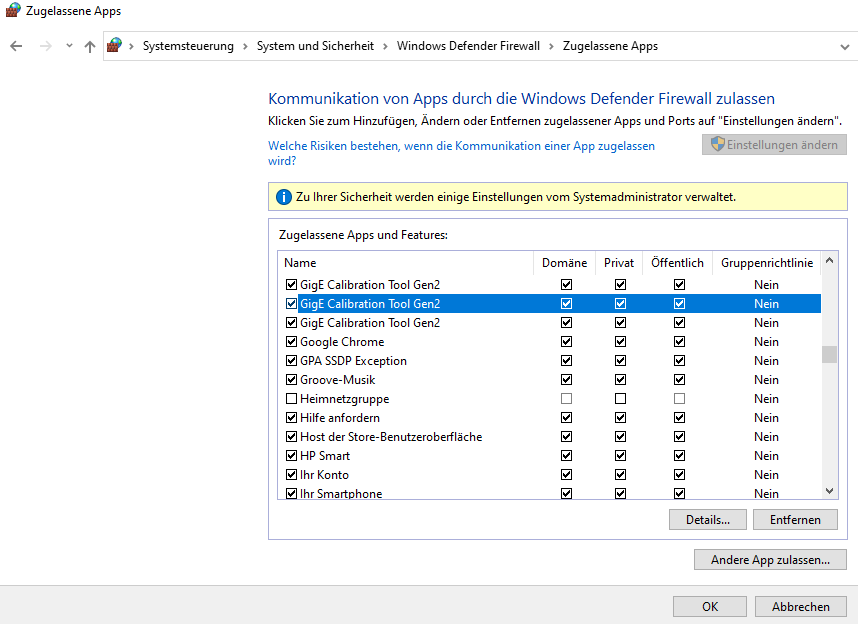Viewport: 858px width, 624px height.
Task: Disable HP Smart's Domäne checkbox
Action: [x=567, y=456]
